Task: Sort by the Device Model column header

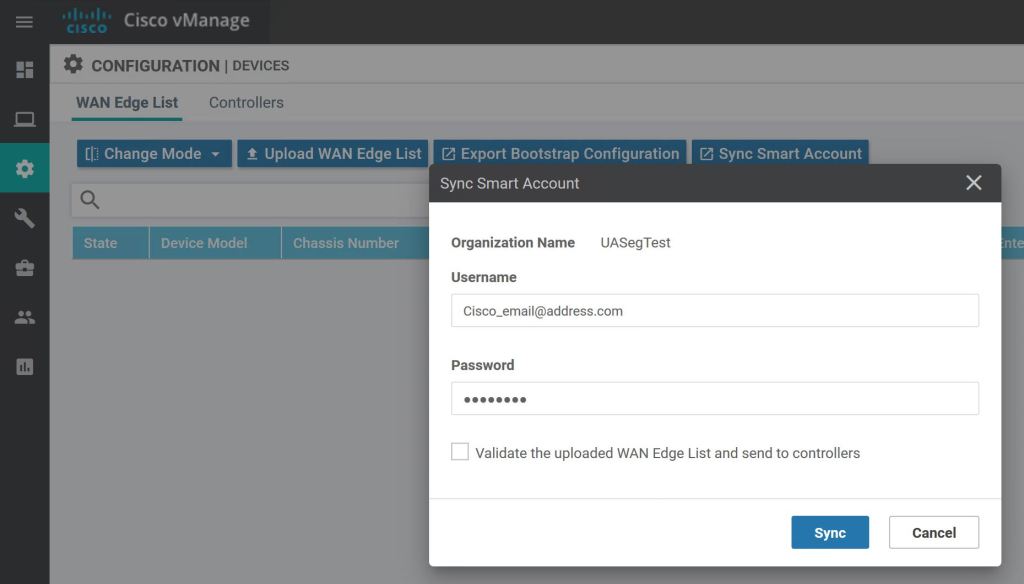Action: click(x=204, y=243)
